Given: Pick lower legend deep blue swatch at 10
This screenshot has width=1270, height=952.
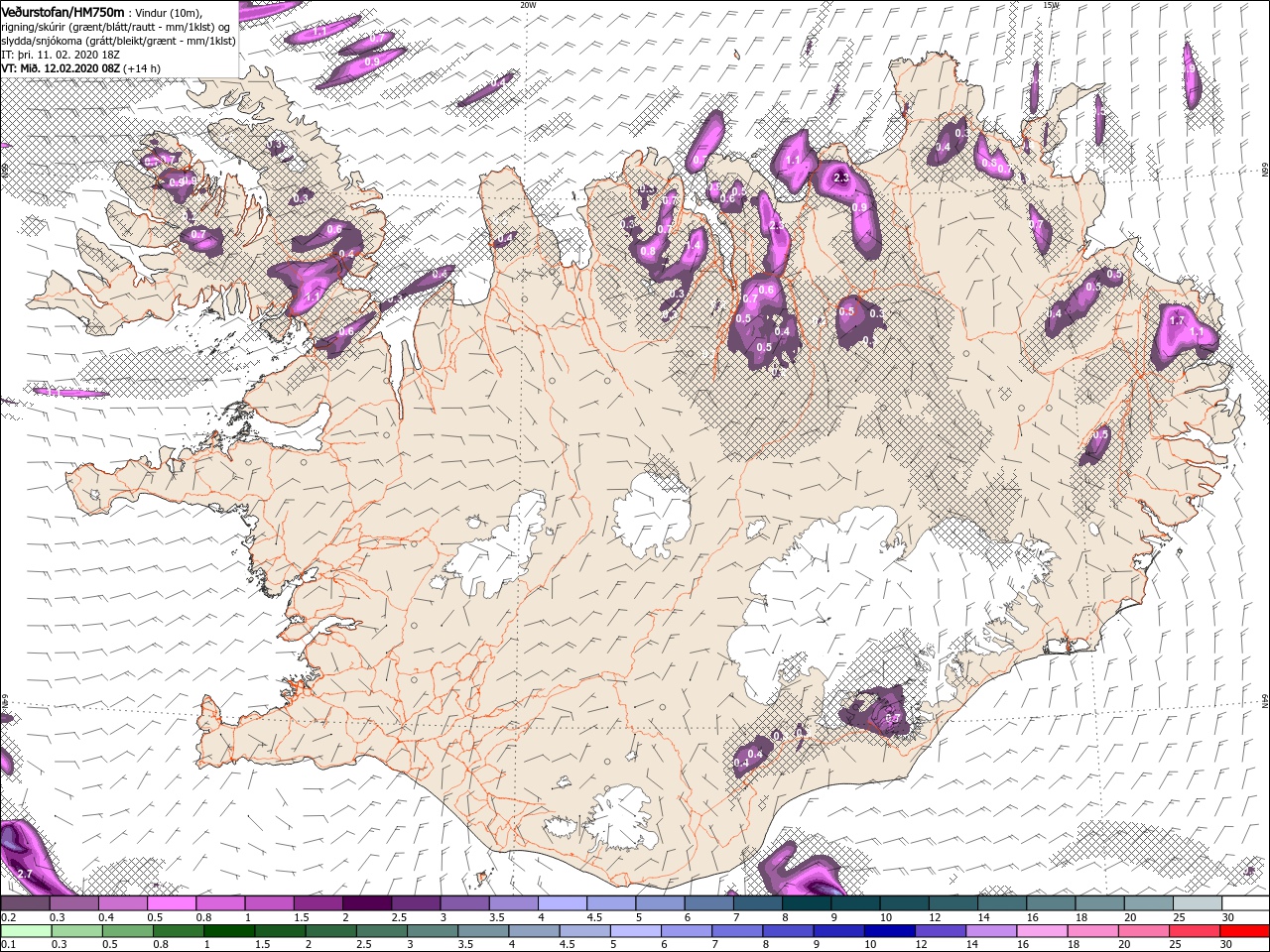Looking at the screenshot, I should click(888, 931).
